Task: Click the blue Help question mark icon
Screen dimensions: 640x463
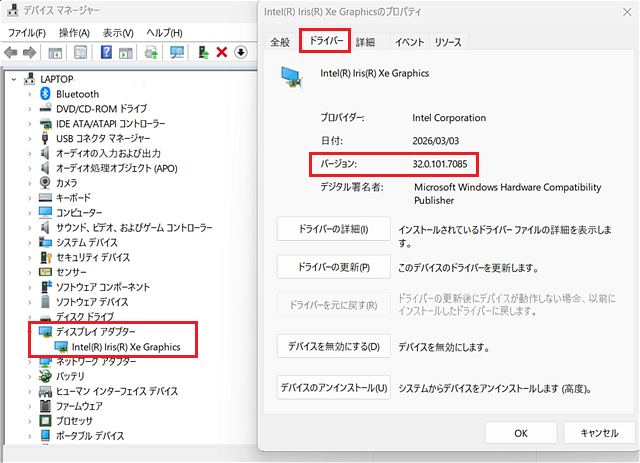Action: tap(106, 52)
